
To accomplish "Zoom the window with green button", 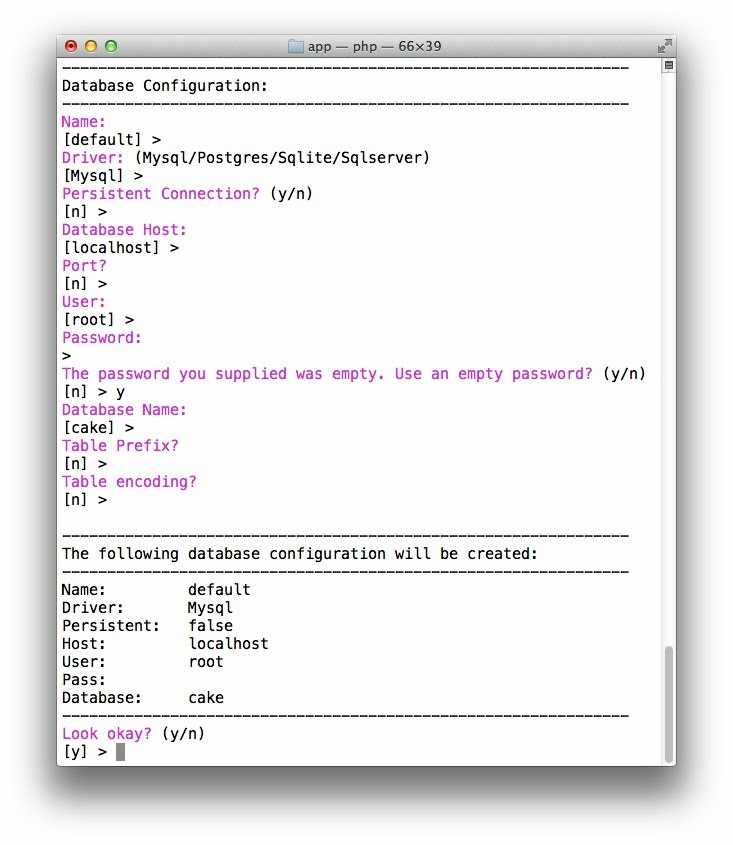I will click(111, 46).
